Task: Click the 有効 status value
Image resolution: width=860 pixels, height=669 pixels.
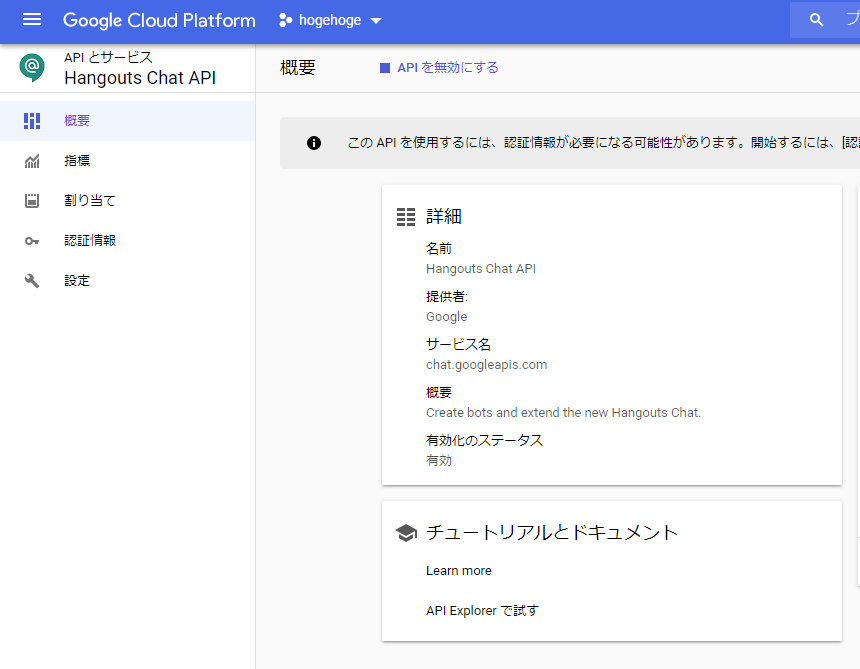Action: click(439, 461)
